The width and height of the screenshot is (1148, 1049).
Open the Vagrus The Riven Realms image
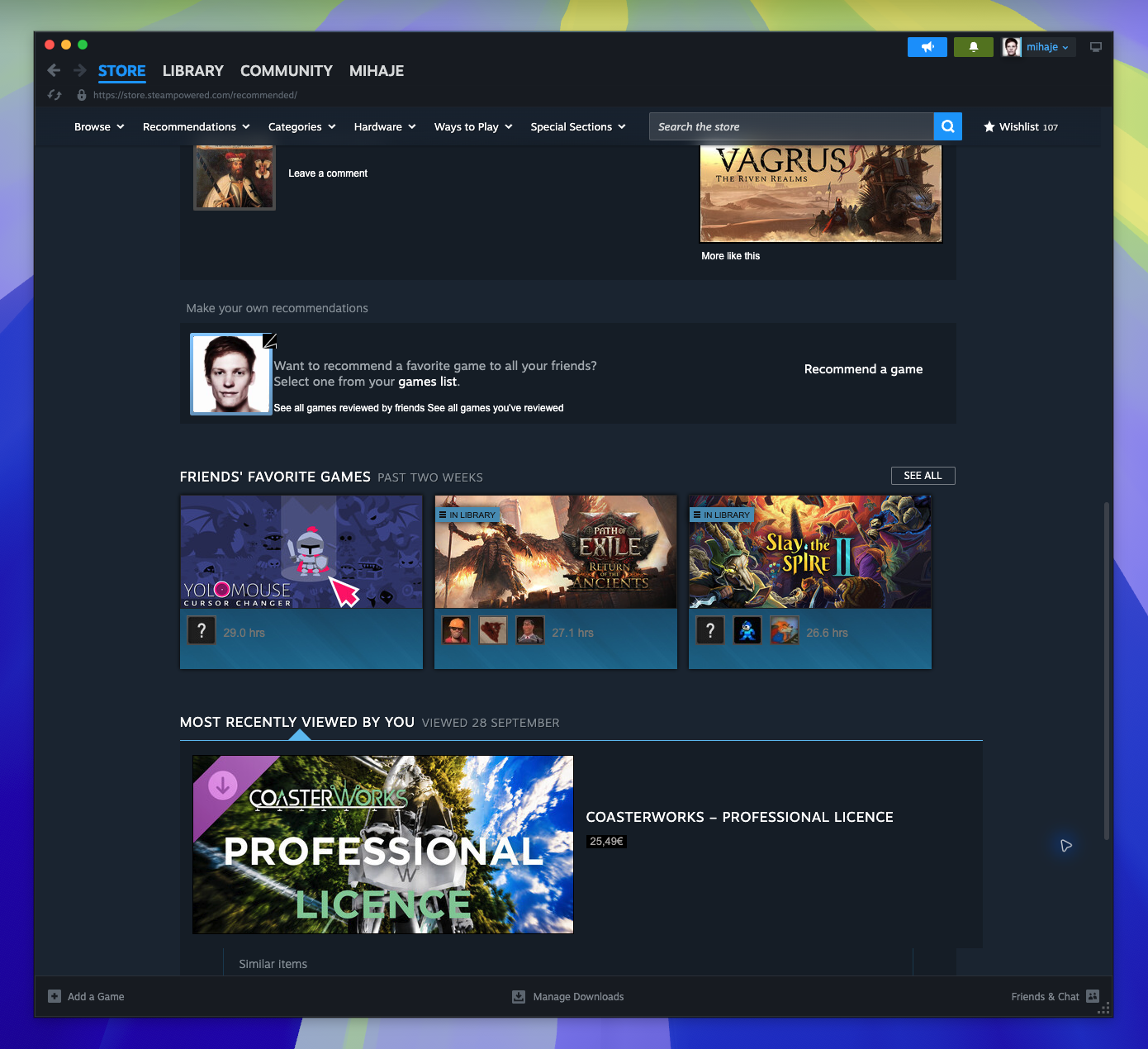[821, 194]
